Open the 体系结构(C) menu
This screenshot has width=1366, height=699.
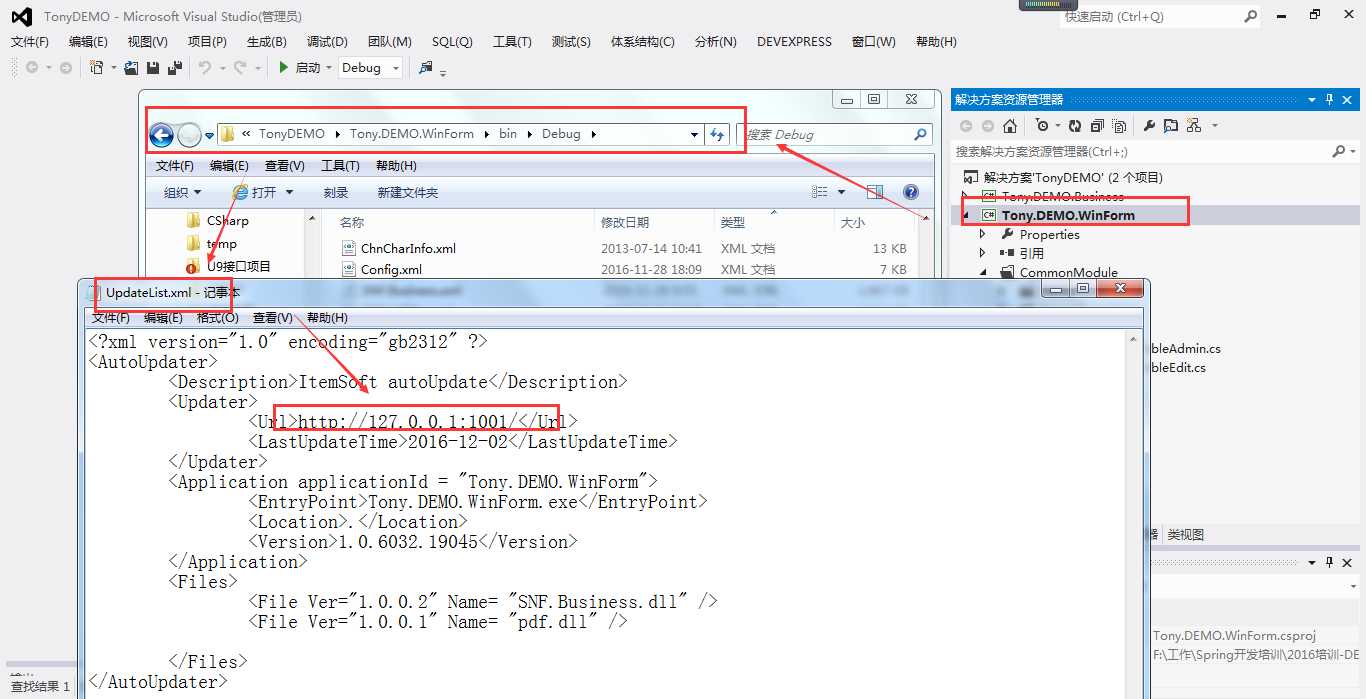pyautogui.click(x=642, y=41)
